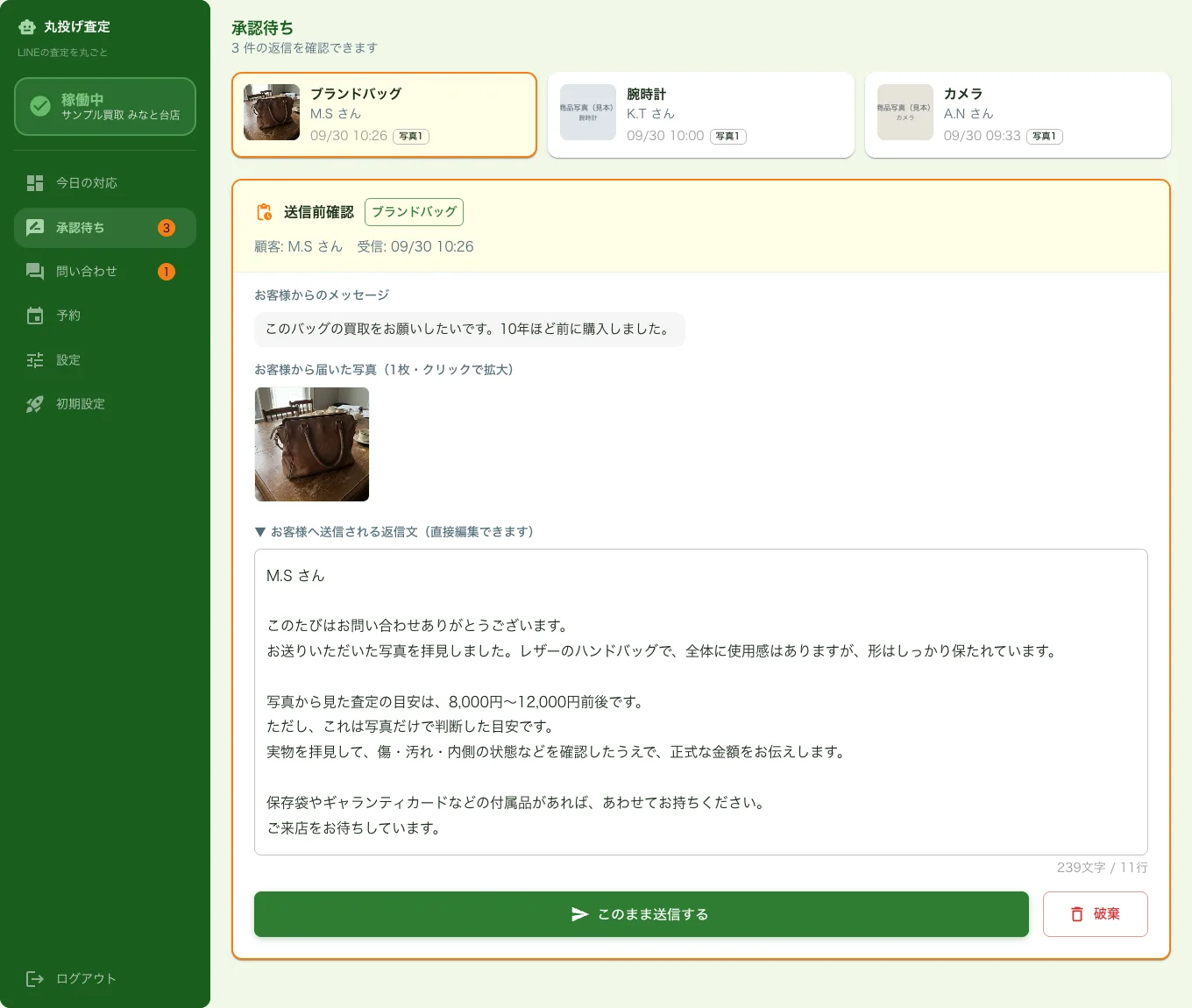This screenshot has width=1192, height=1008.
Task: Click the customer message about the 10-year-old bag
Action: click(x=470, y=330)
